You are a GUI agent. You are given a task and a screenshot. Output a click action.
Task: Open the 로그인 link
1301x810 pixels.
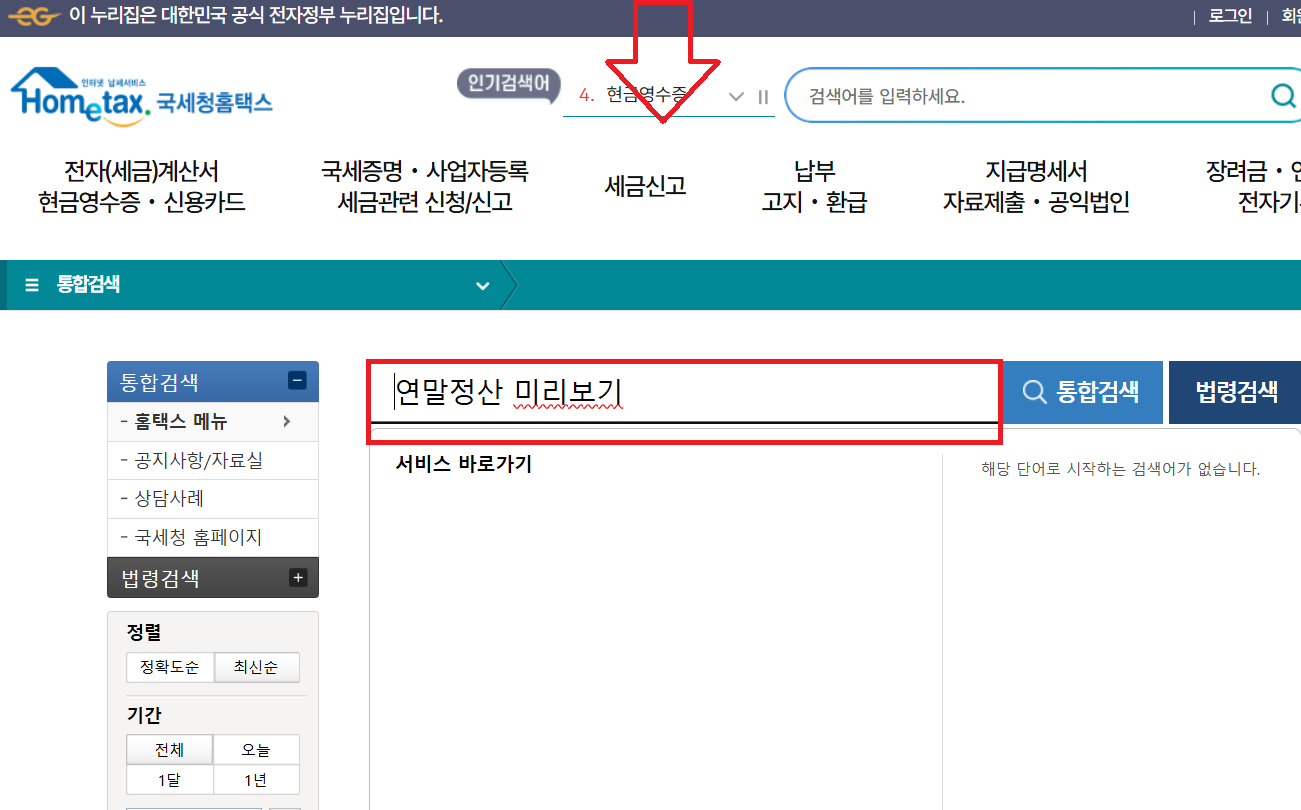pyautogui.click(x=1230, y=16)
